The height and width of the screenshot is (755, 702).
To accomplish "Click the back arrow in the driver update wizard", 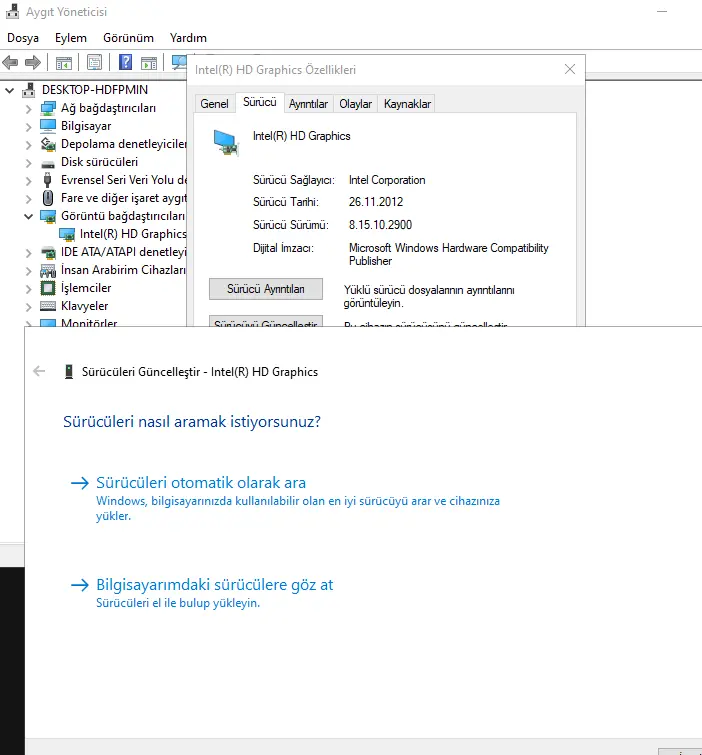I will pyautogui.click(x=40, y=371).
